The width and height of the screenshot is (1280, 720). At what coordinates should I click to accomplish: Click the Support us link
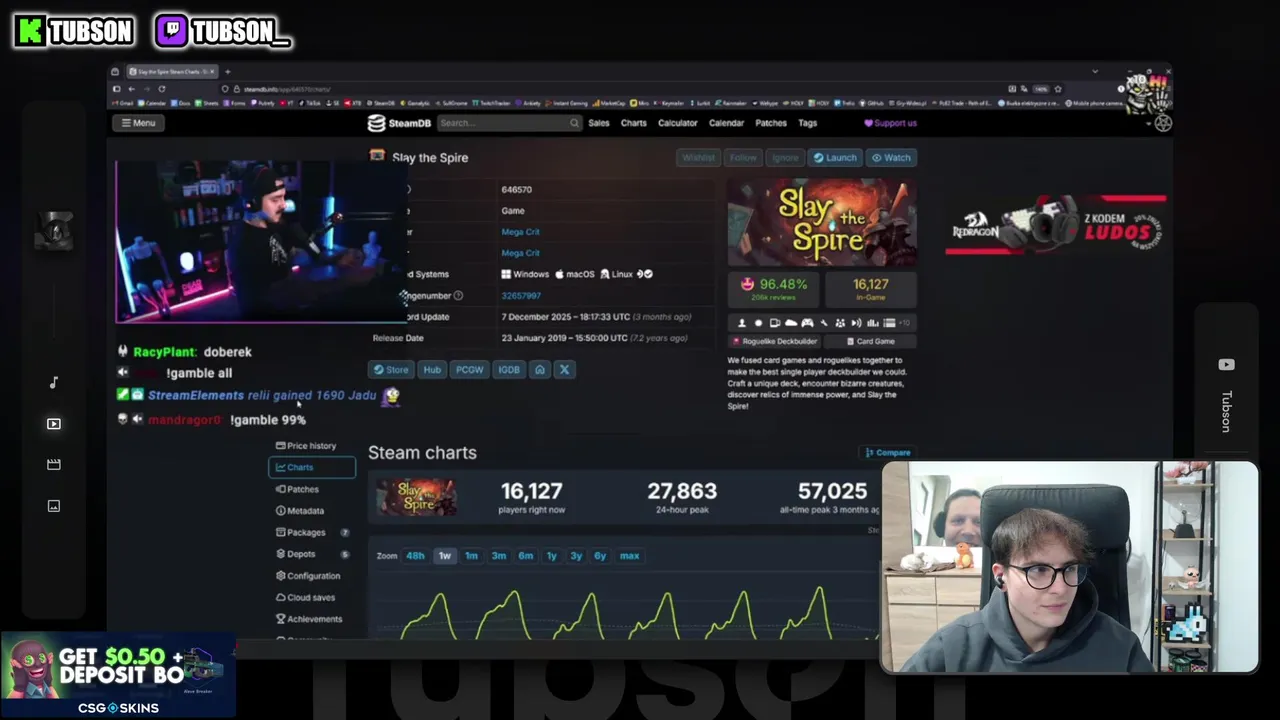890,123
